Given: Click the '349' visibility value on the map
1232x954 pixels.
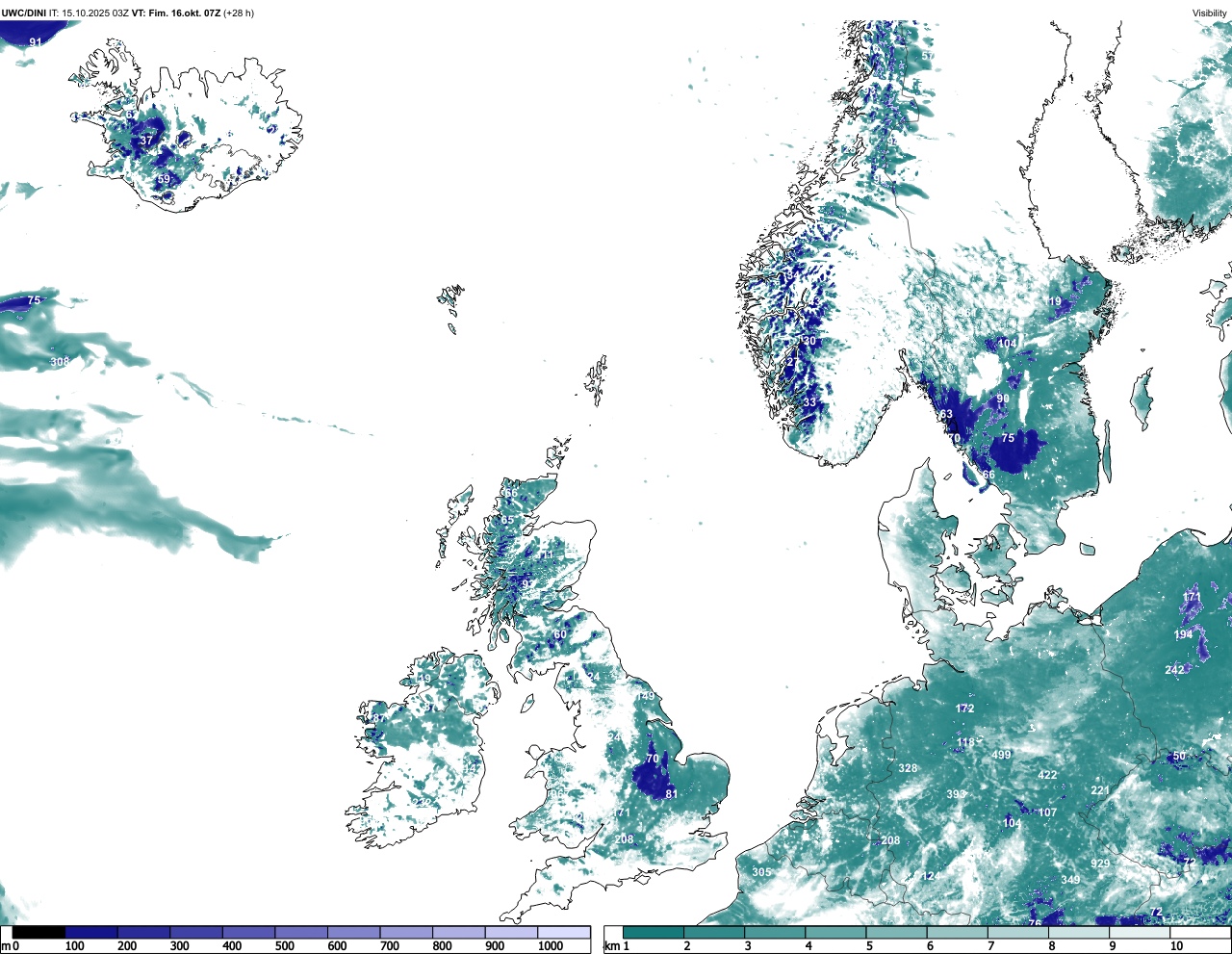Looking at the screenshot, I should 1070,880.
